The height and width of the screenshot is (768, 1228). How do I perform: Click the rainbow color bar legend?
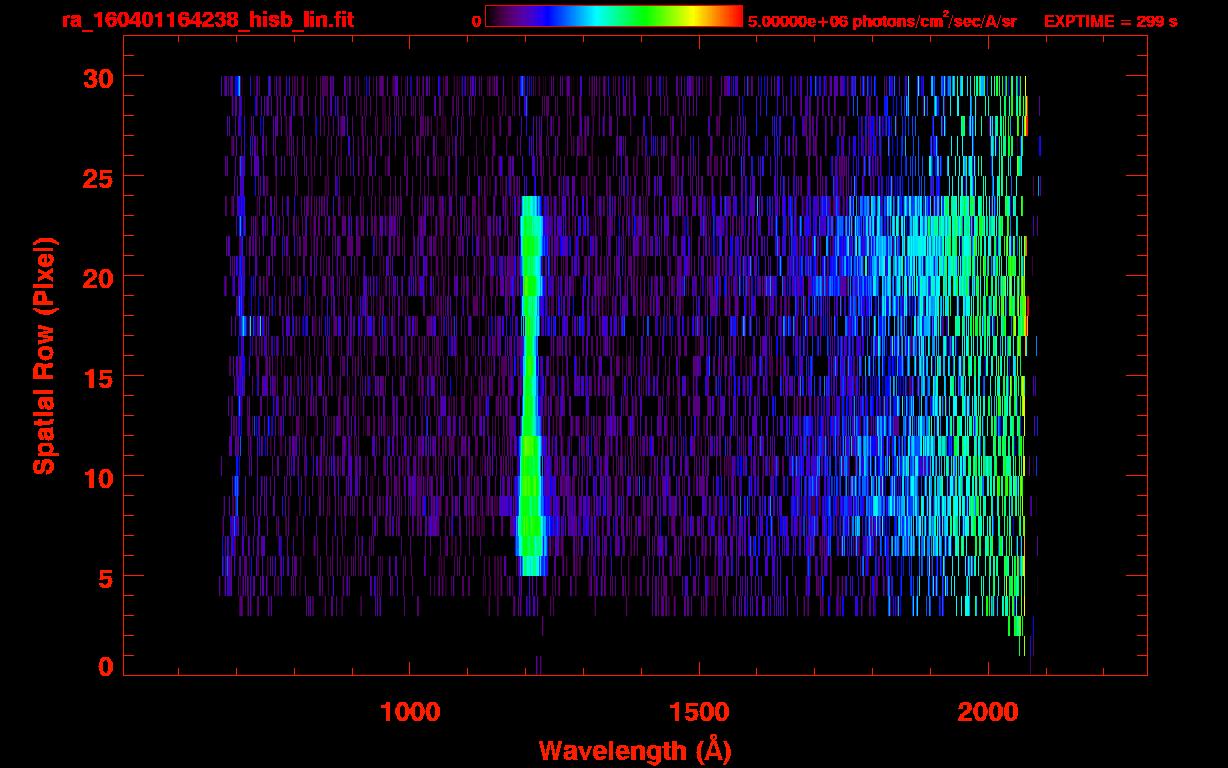614,16
